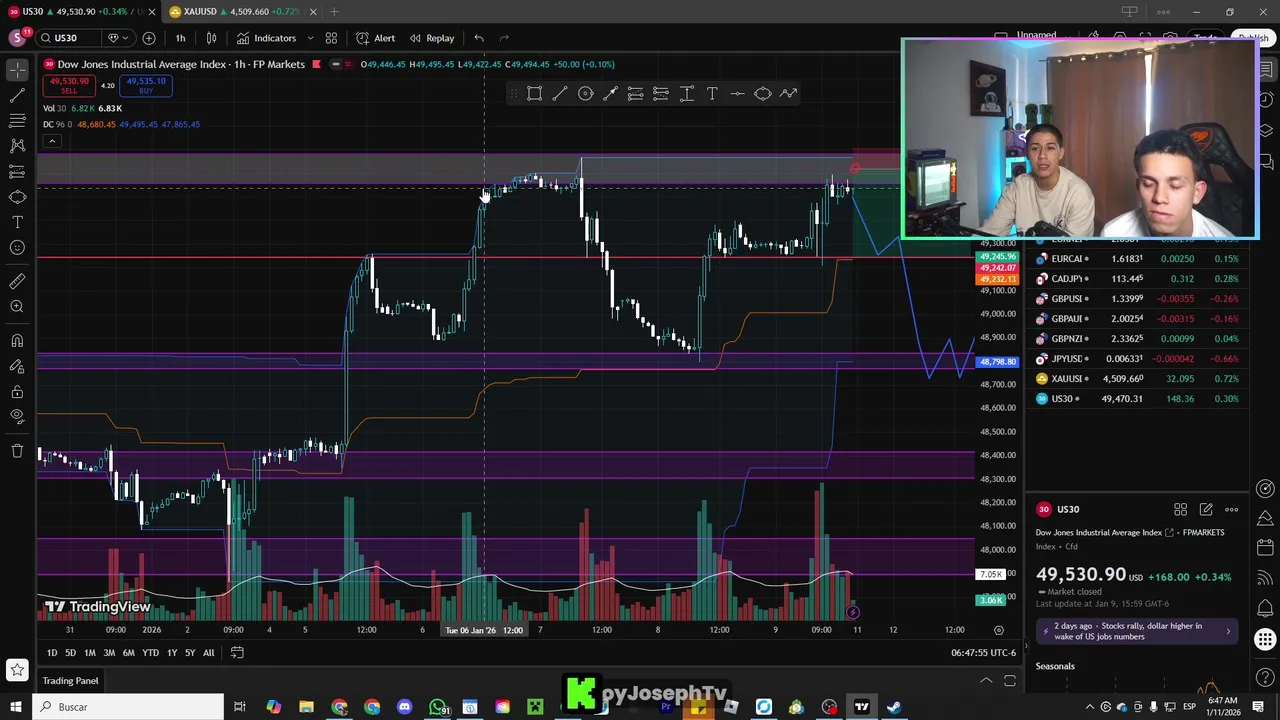Click the red SELL 49,530.90 button
This screenshot has width=1280, height=720.
pyautogui.click(x=69, y=88)
